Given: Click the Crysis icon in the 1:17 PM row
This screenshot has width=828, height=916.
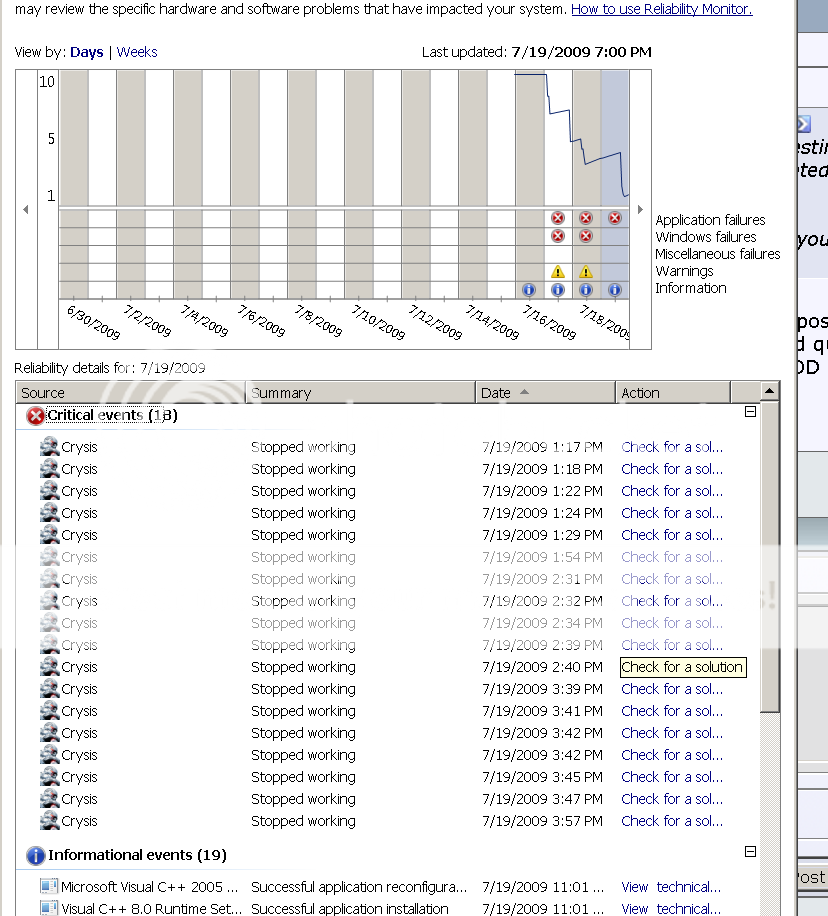Looking at the screenshot, I should pos(50,447).
